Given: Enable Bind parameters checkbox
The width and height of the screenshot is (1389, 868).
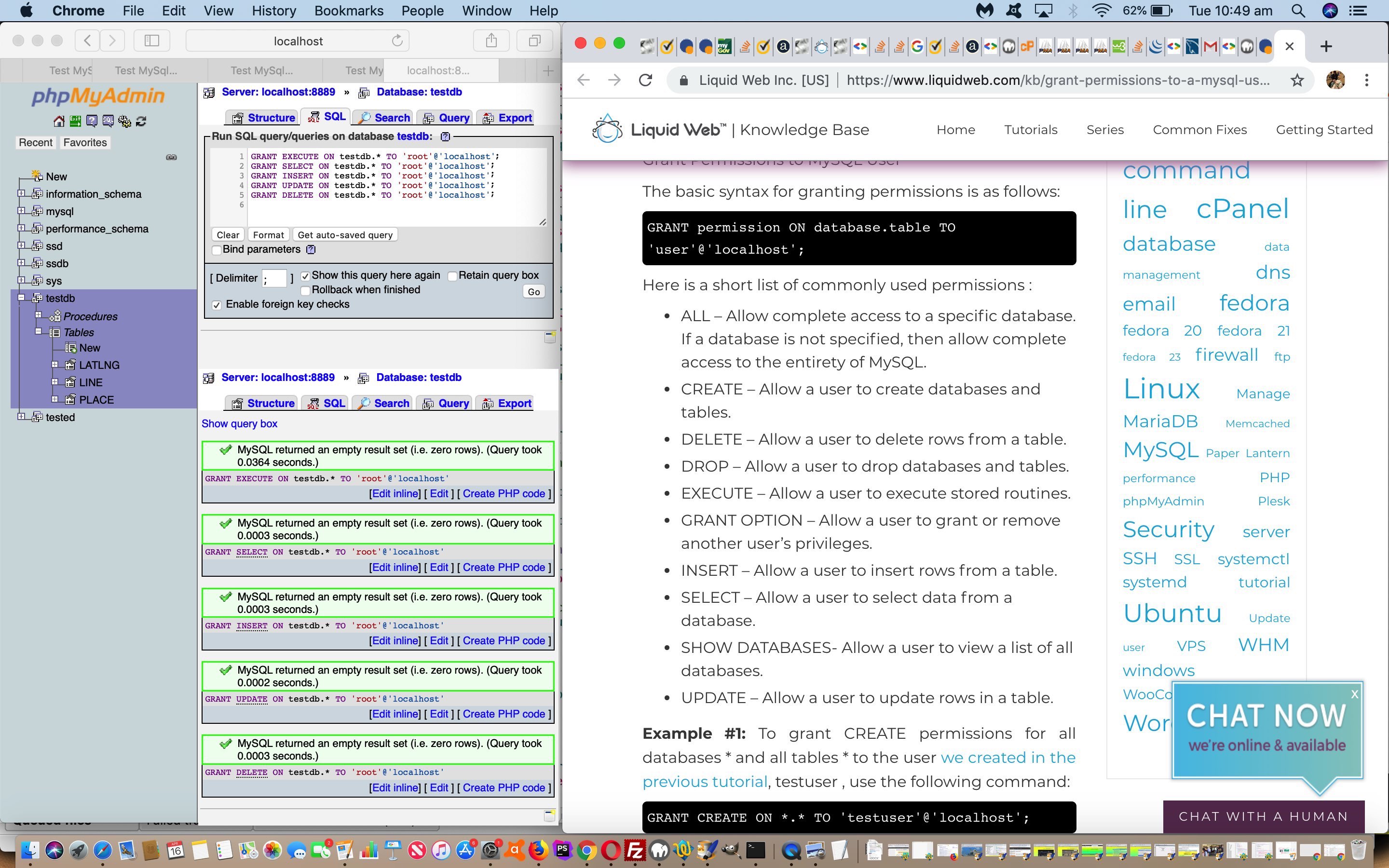Looking at the screenshot, I should [x=217, y=250].
